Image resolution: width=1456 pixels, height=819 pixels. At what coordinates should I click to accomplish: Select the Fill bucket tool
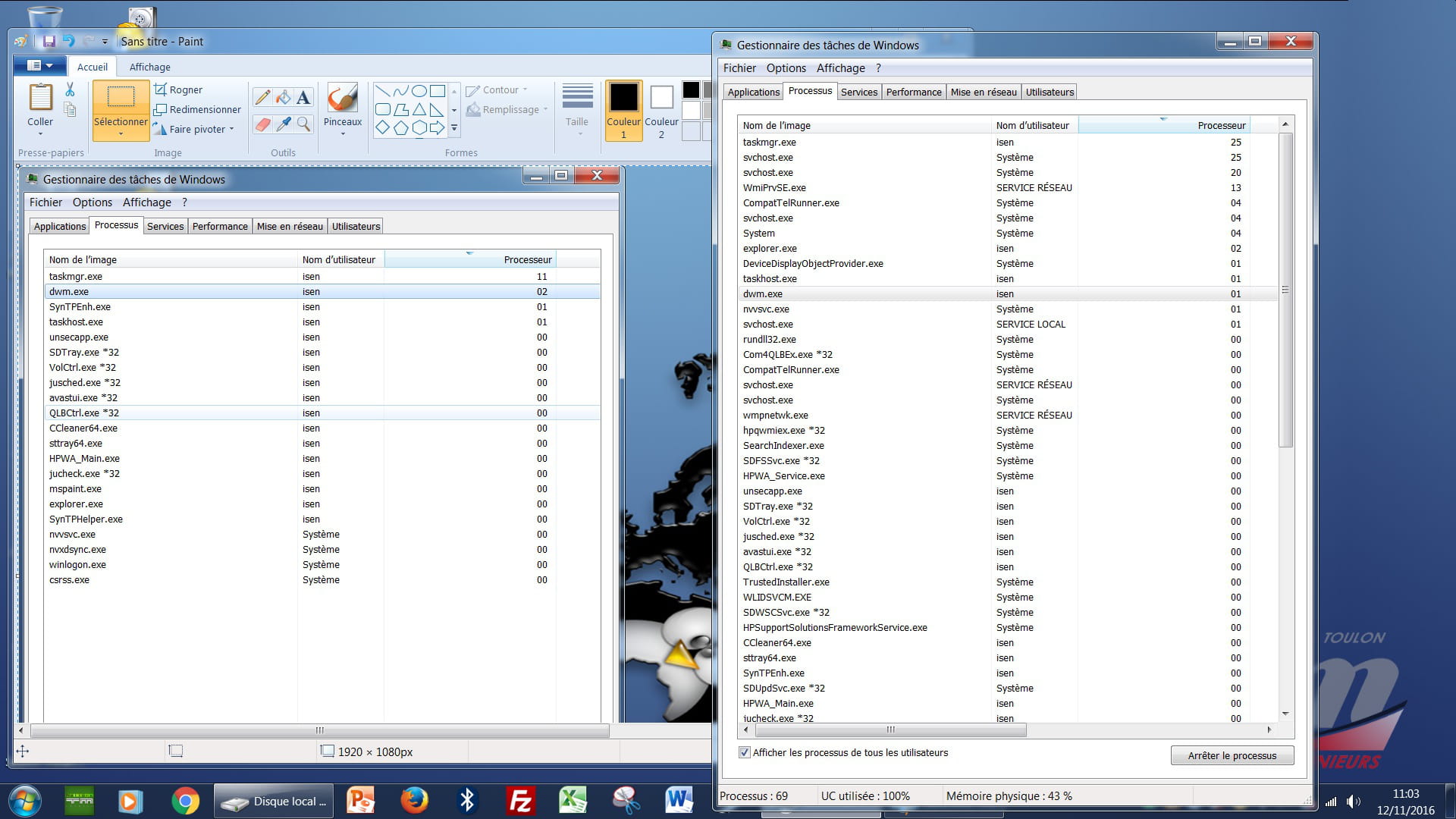coord(283,97)
